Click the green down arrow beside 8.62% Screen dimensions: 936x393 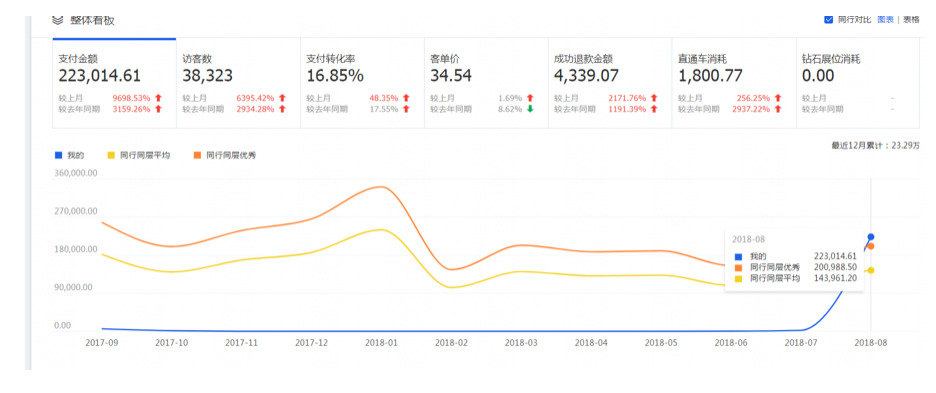529,109
